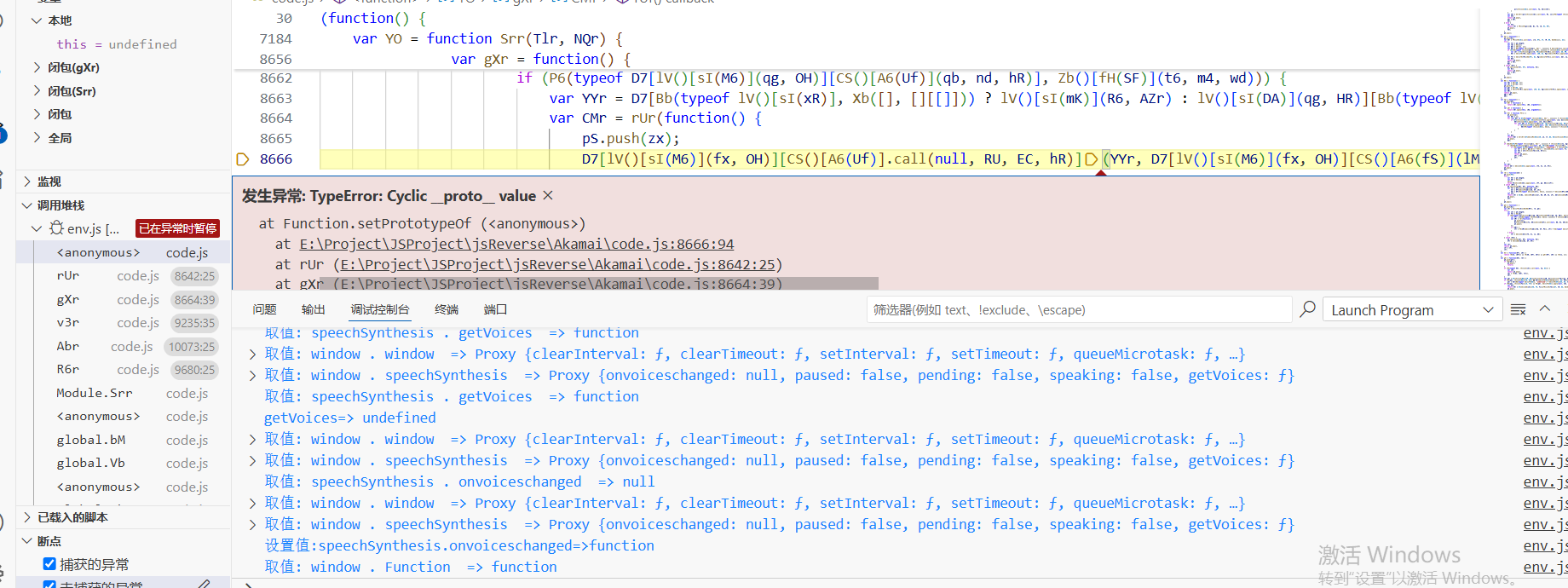Click the code minimap on the right
This screenshot has width=1568, height=588.
tap(1525, 149)
